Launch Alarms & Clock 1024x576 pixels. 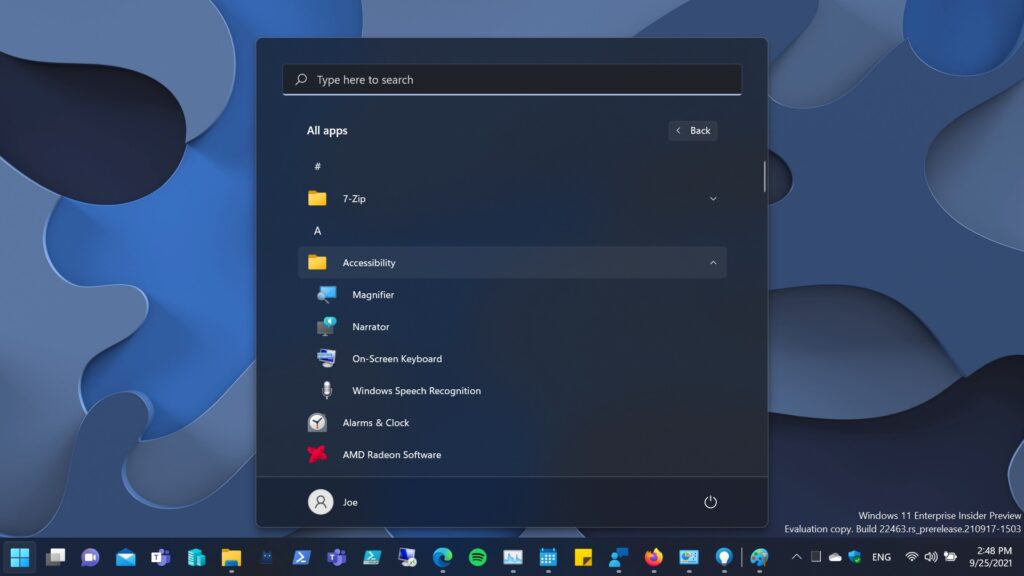(x=375, y=423)
